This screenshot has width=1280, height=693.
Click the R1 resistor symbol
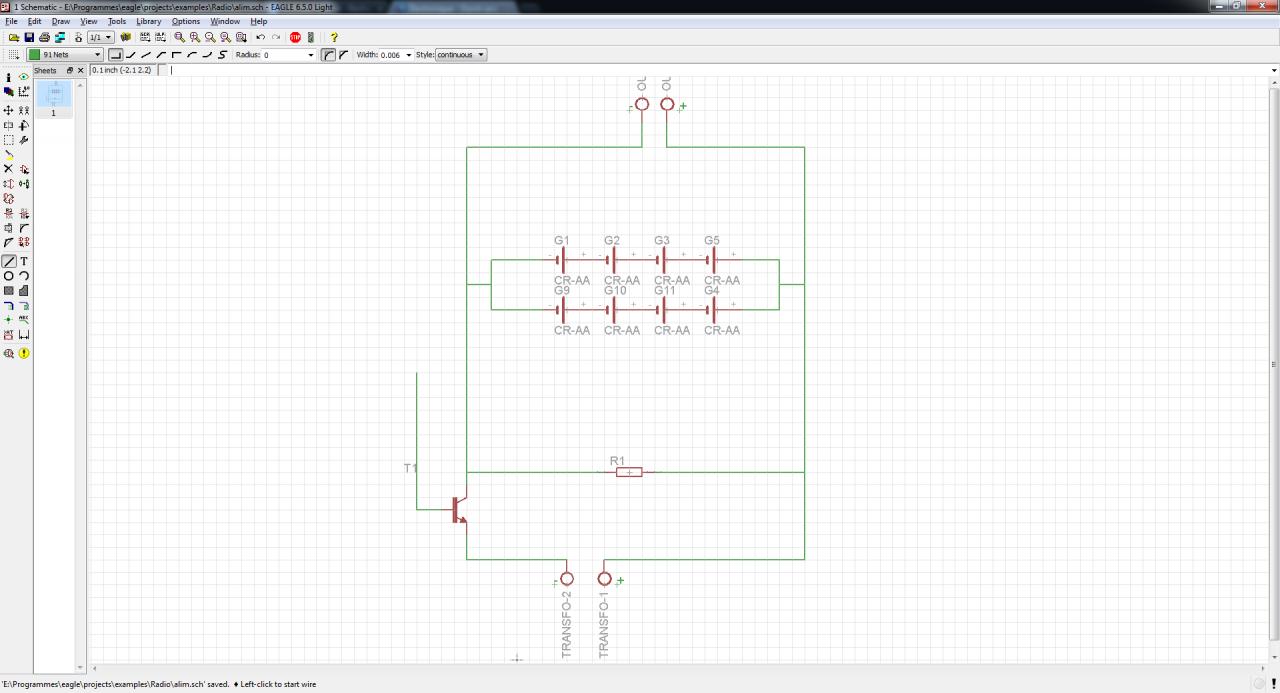pyautogui.click(x=629, y=472)
